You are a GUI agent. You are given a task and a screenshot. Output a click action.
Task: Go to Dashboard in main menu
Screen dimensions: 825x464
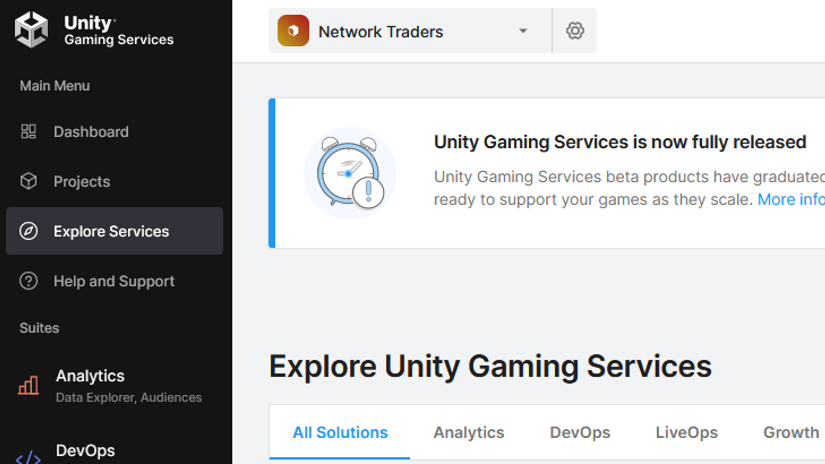point(115,132)
